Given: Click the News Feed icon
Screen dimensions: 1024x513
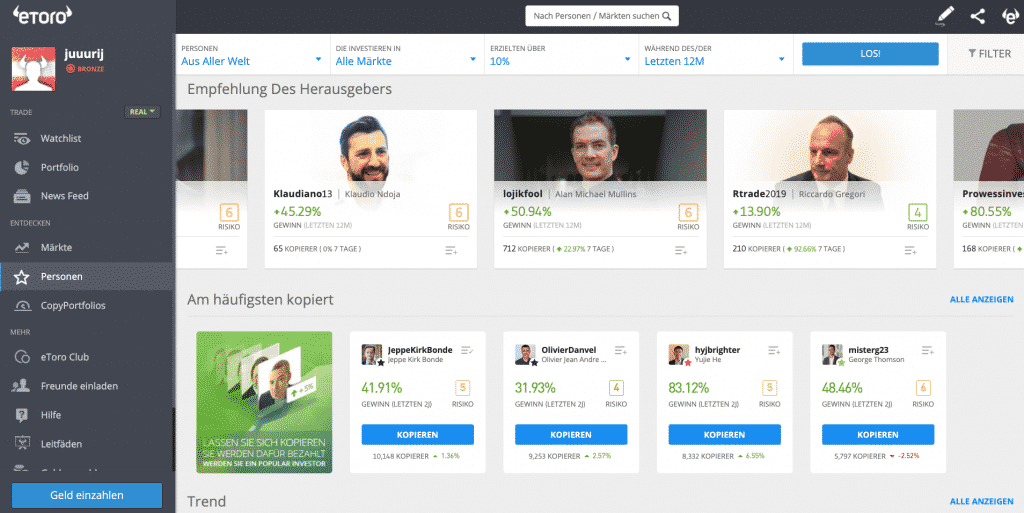Looking at the screenshot, I should click(x=22, y=196).
